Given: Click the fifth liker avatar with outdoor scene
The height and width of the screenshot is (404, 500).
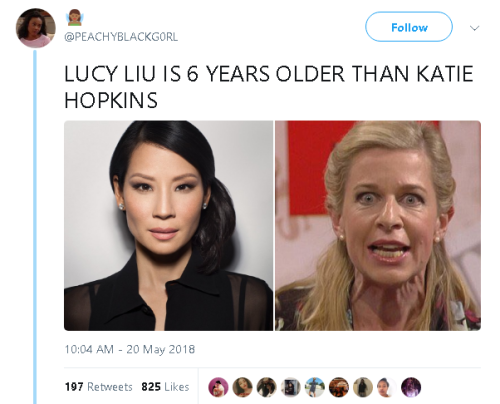Looking at the screenshot, I should [x=315, y=387].
